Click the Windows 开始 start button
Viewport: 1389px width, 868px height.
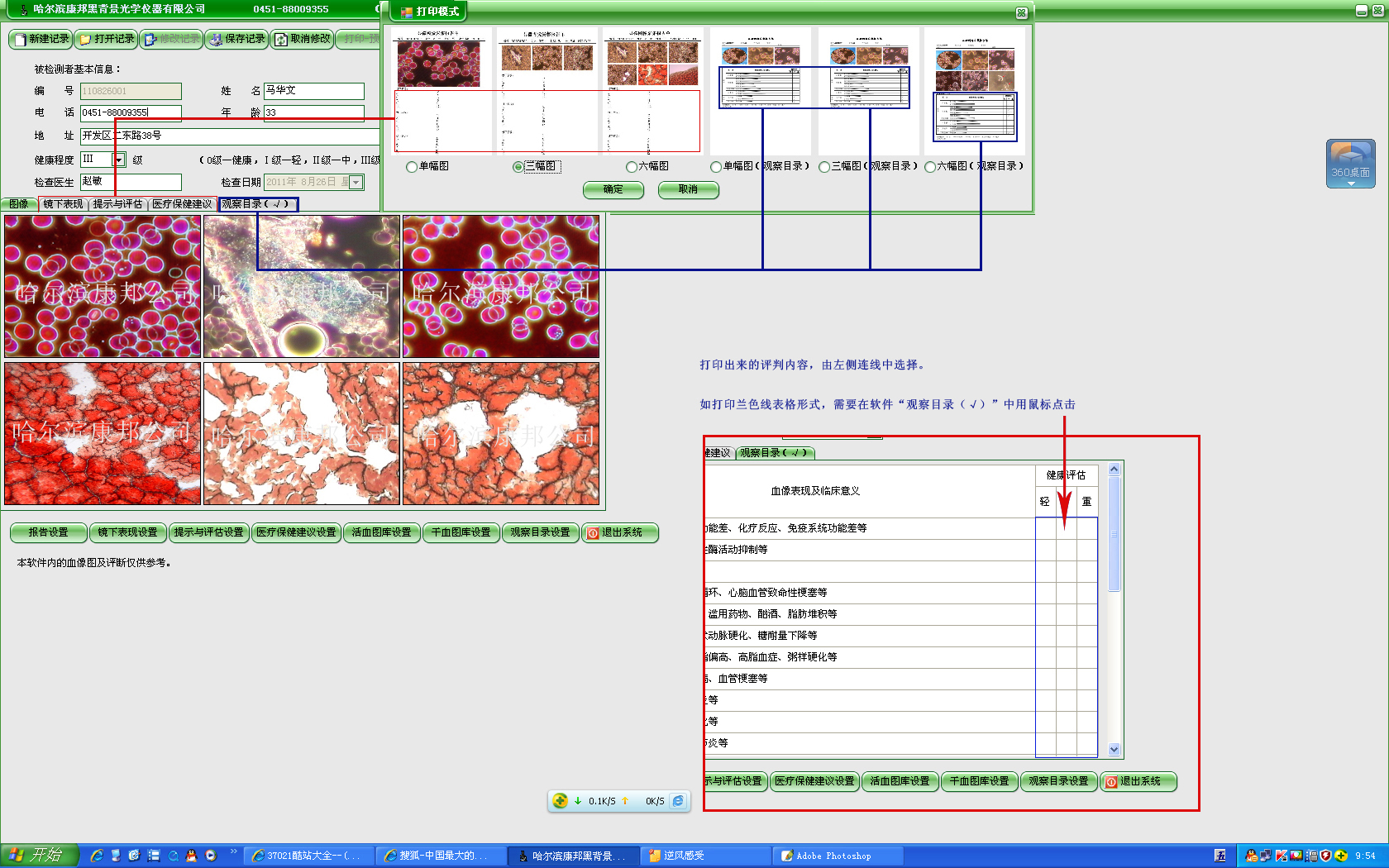pos(39,855)
